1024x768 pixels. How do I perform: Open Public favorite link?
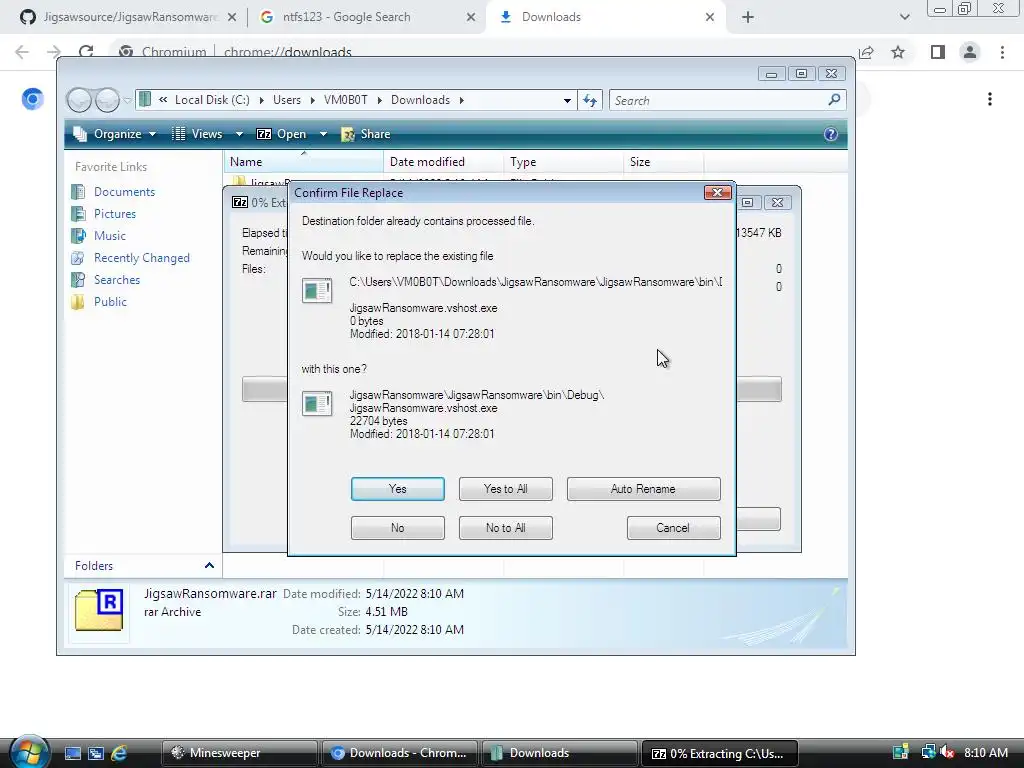coord(110,302)
